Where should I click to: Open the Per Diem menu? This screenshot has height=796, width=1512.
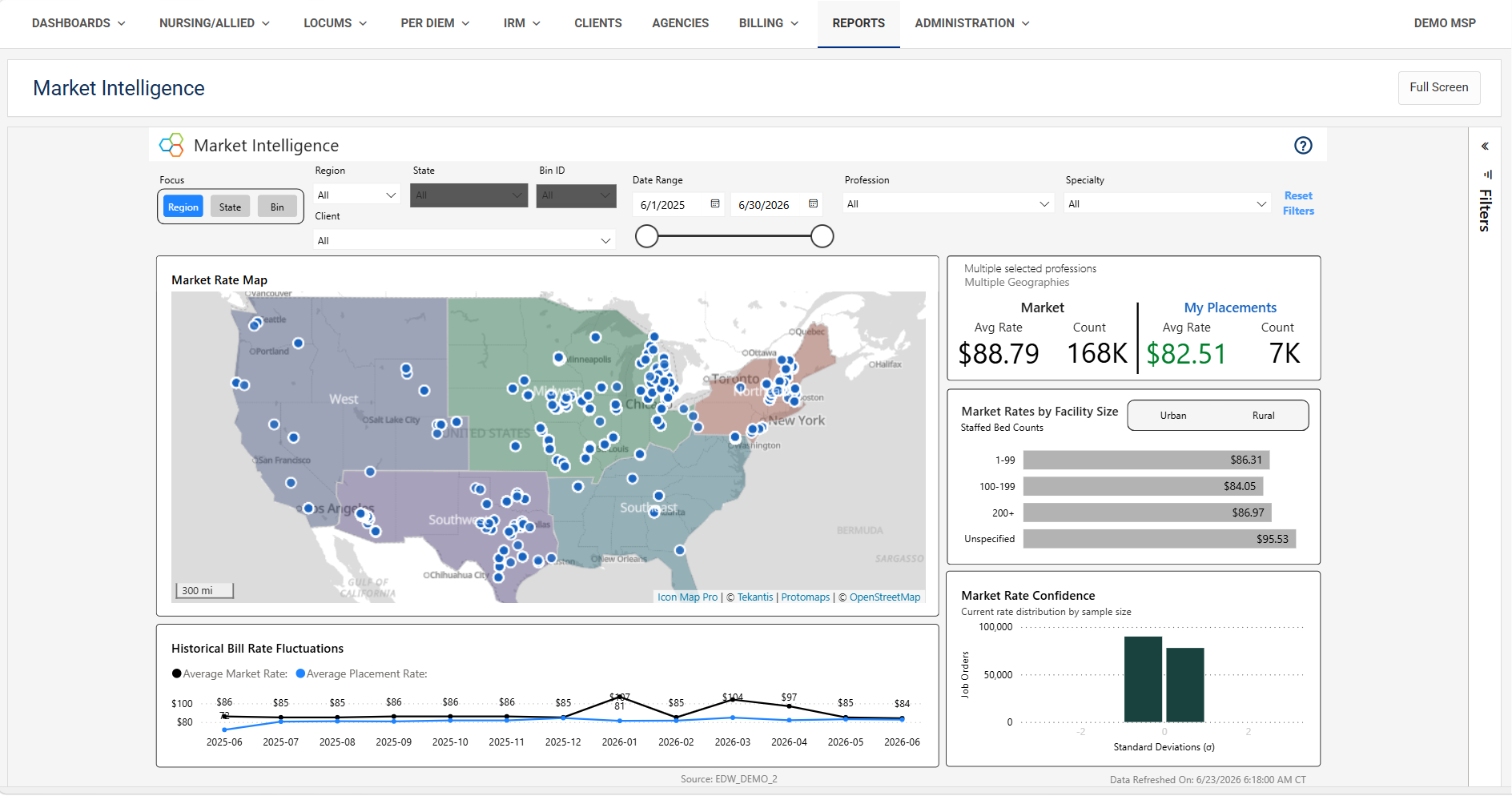tap(436, 23)
